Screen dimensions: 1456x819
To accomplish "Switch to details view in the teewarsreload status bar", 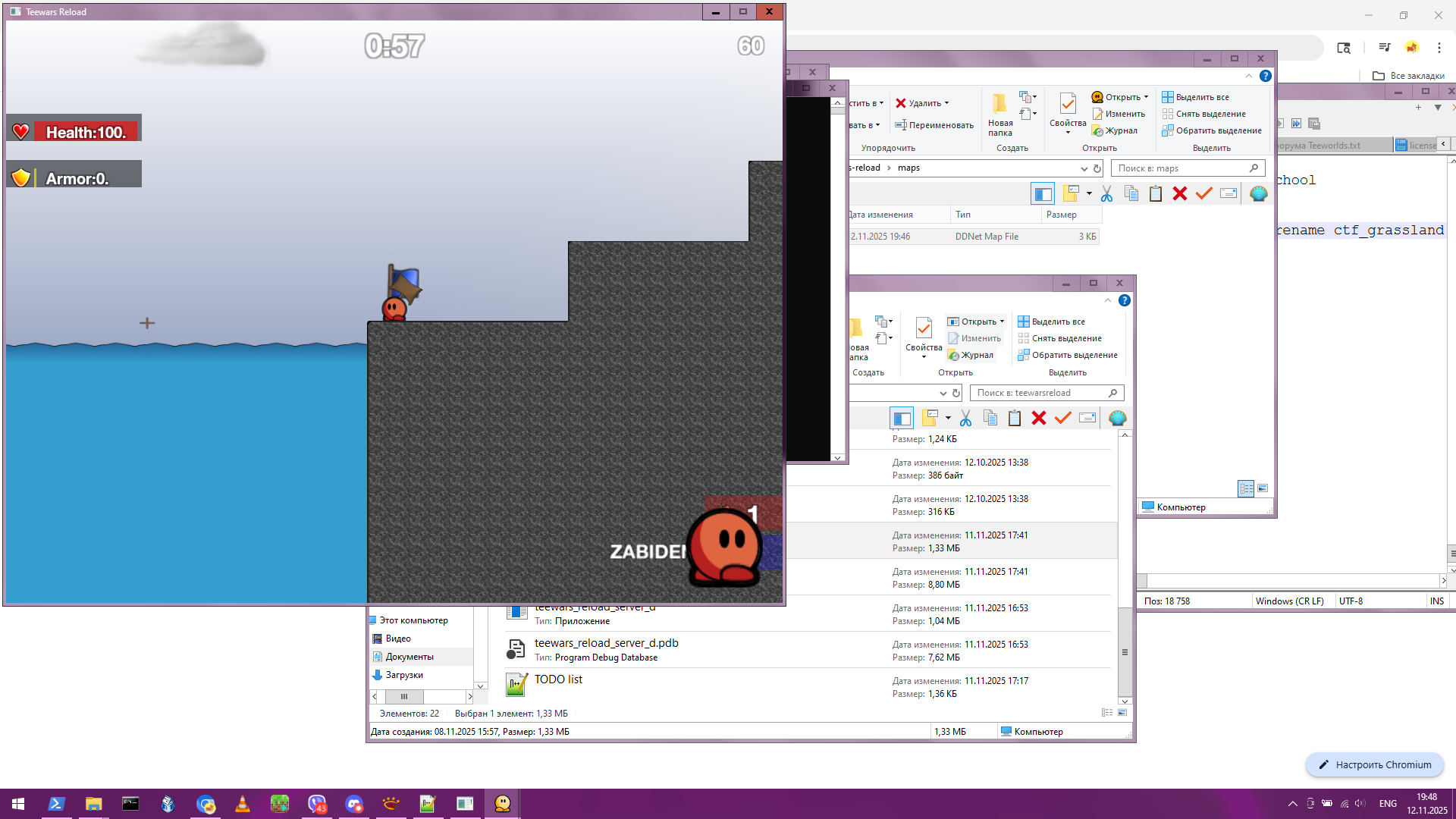I will [x=1107, y=713].
